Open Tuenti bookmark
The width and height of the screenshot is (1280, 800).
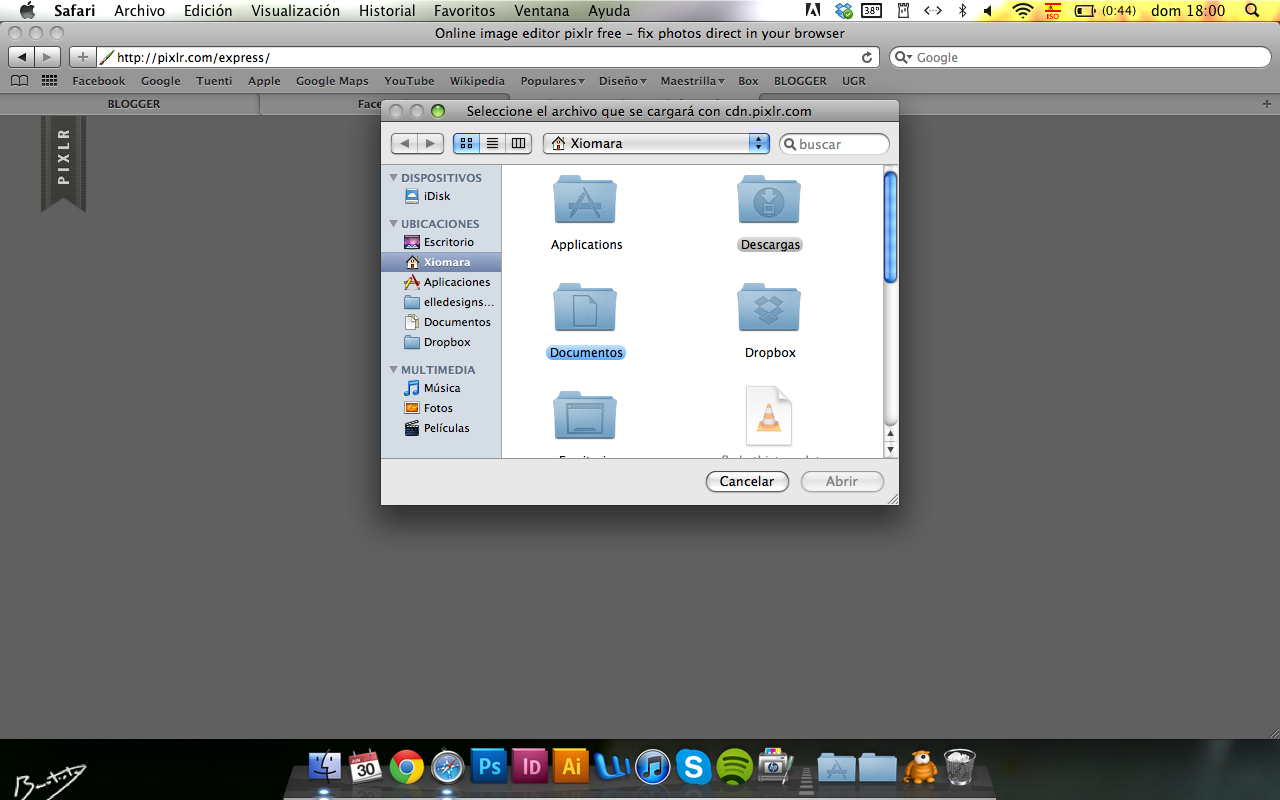pyautogui.click(x=214, y=81)
